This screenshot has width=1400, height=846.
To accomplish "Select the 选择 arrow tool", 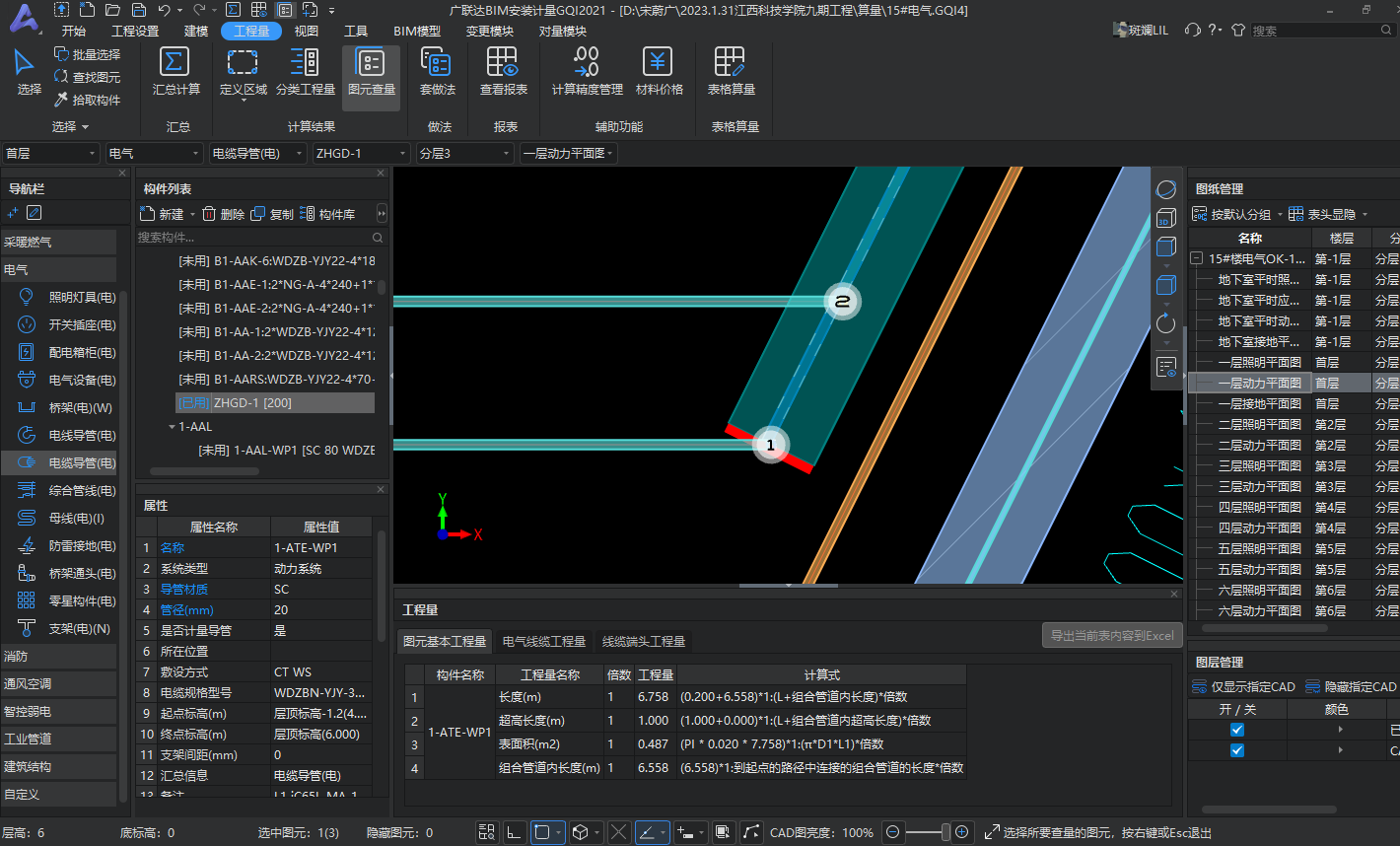I will tap(28, 72).
